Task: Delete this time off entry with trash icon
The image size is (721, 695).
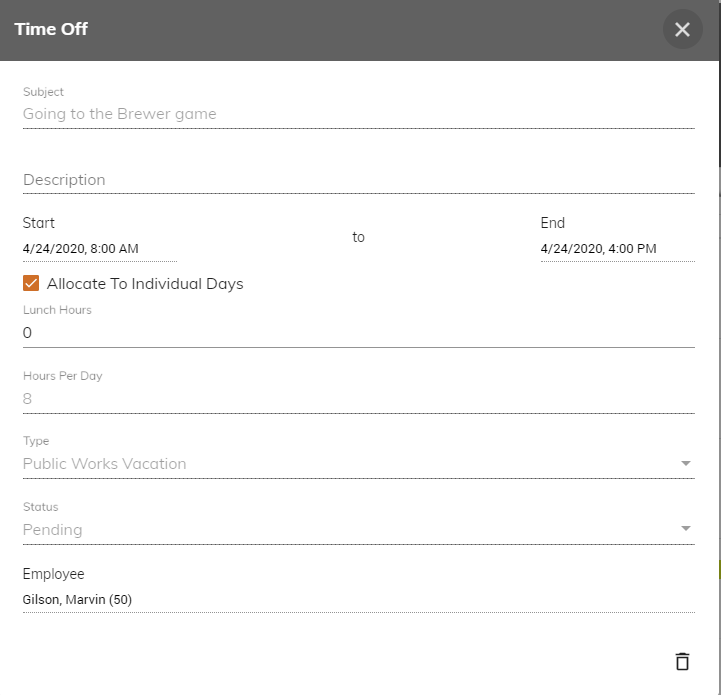Action: click(682, 662)
